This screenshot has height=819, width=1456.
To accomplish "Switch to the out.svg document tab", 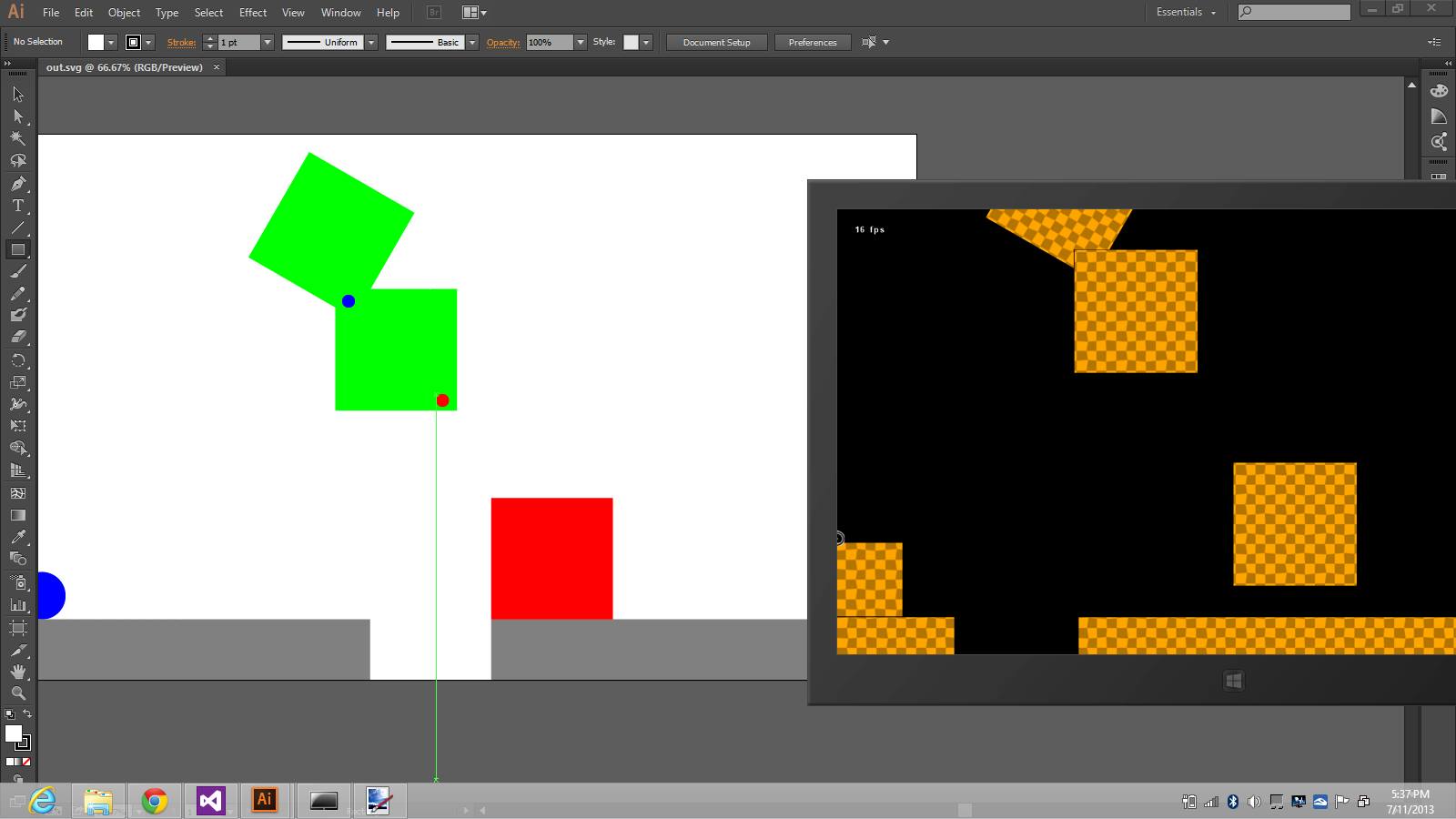I will click(125, 67).
